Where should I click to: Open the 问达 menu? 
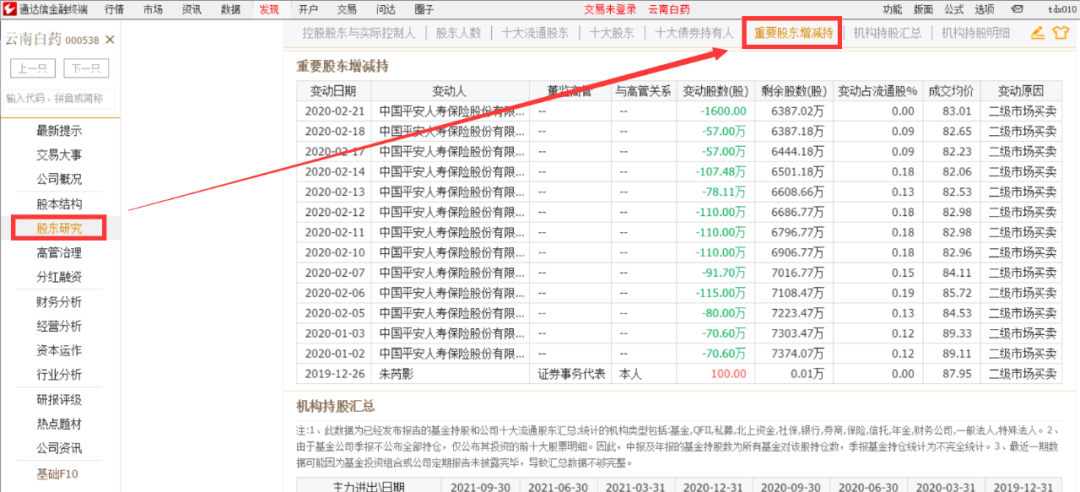click(x=386, y=9)
